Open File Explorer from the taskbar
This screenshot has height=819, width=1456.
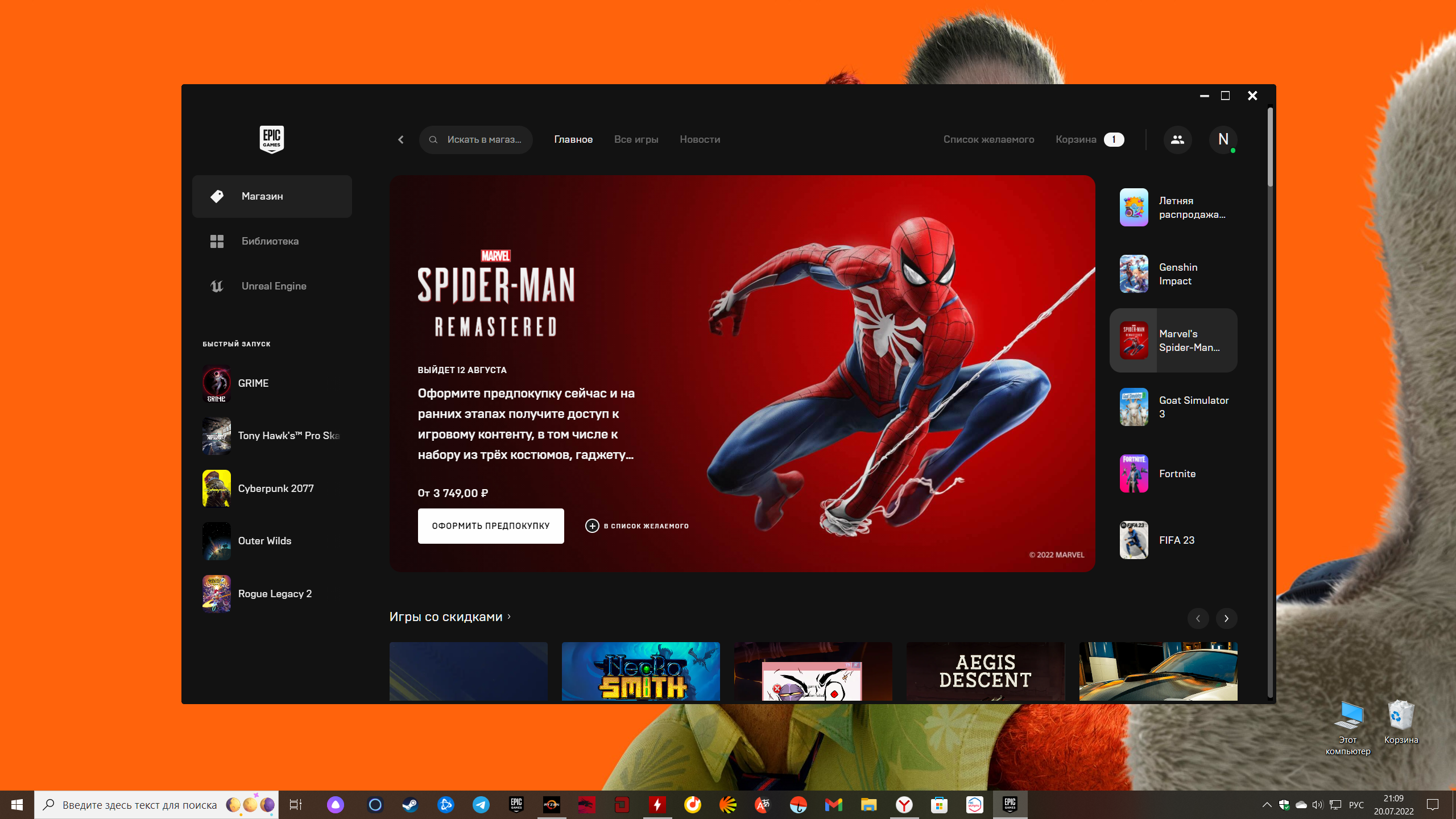[868, 805]
